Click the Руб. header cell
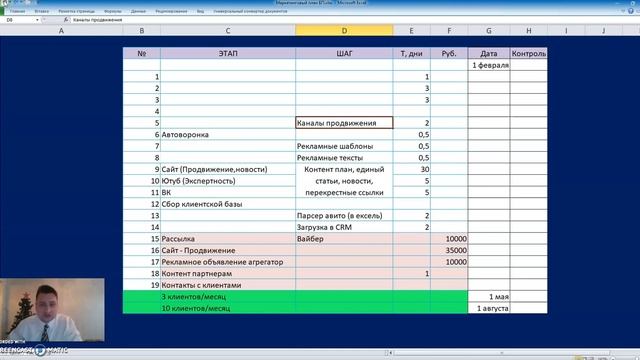This screenshot has height=360, width=640. (449, 53)
